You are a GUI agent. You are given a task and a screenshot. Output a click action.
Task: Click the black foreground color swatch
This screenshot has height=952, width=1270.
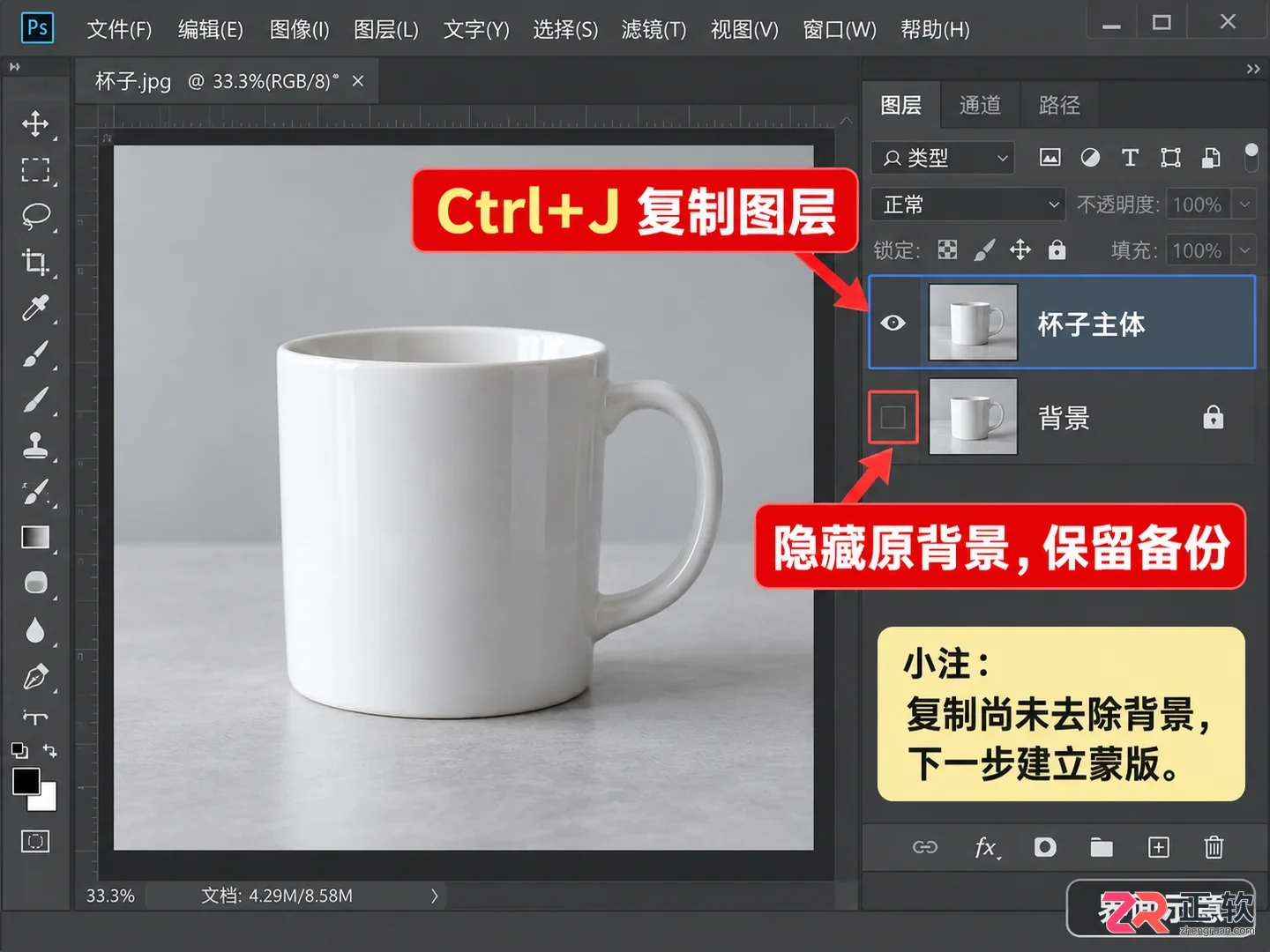click(x=26, y=781)
